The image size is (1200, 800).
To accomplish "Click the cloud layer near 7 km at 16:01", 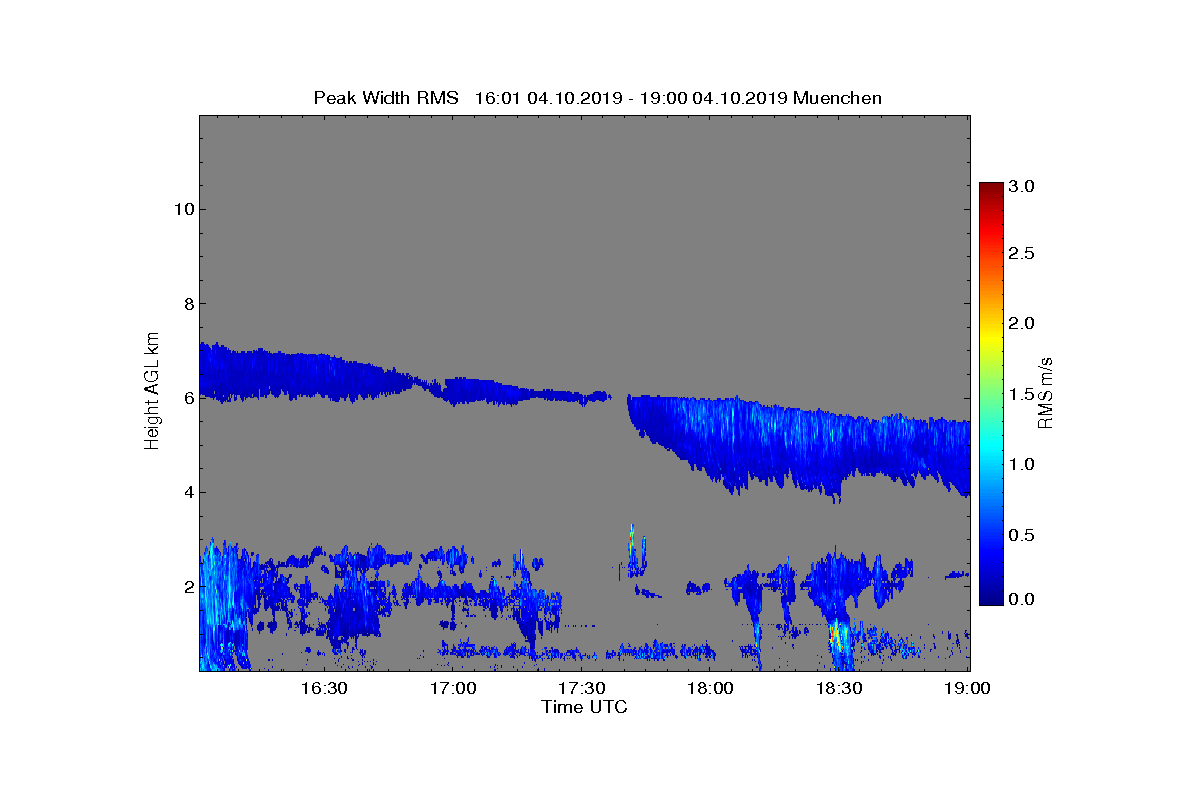I will pyautogui.click(x=204, y=370).
